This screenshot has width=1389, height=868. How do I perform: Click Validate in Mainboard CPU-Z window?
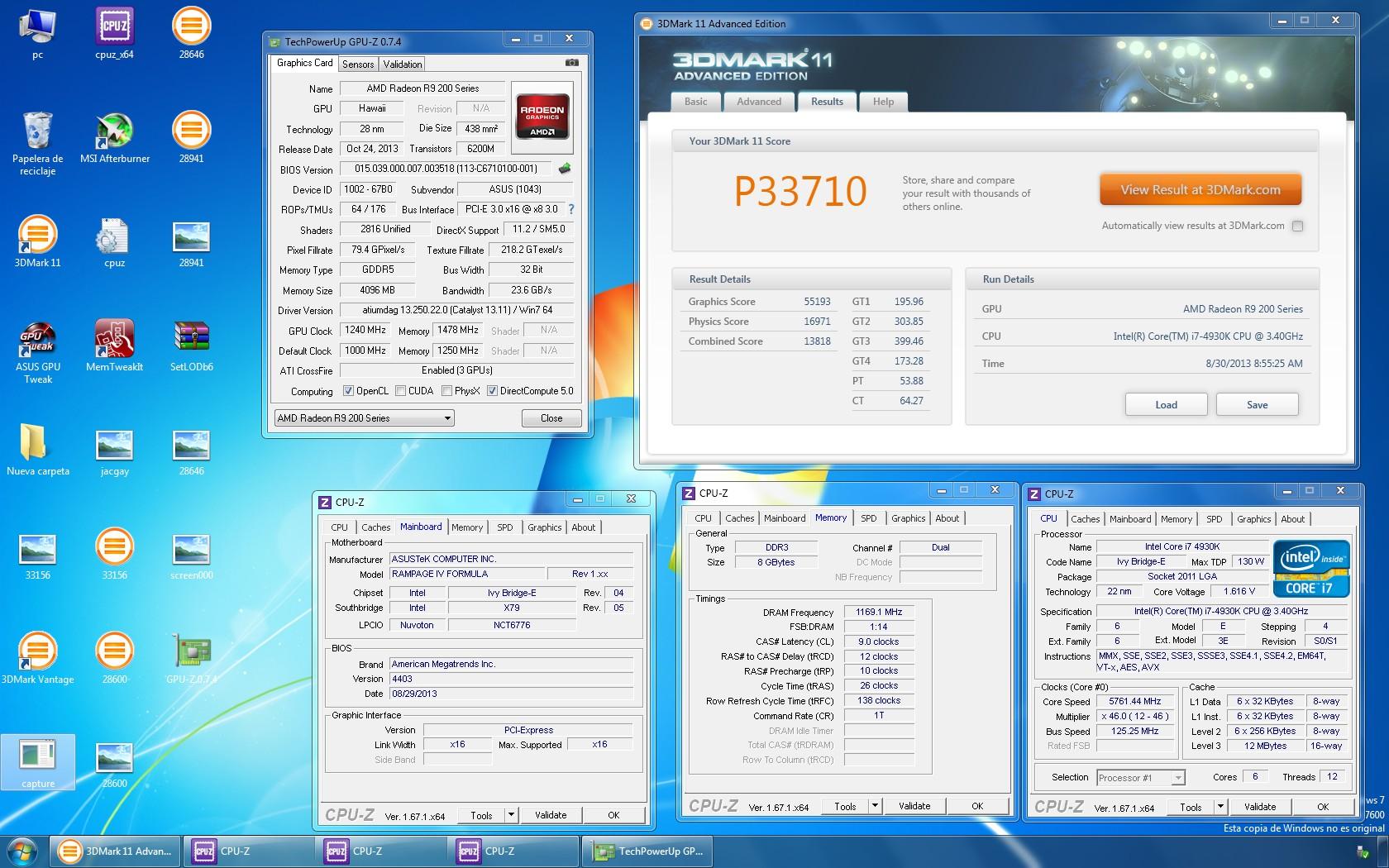pos(551,815)
